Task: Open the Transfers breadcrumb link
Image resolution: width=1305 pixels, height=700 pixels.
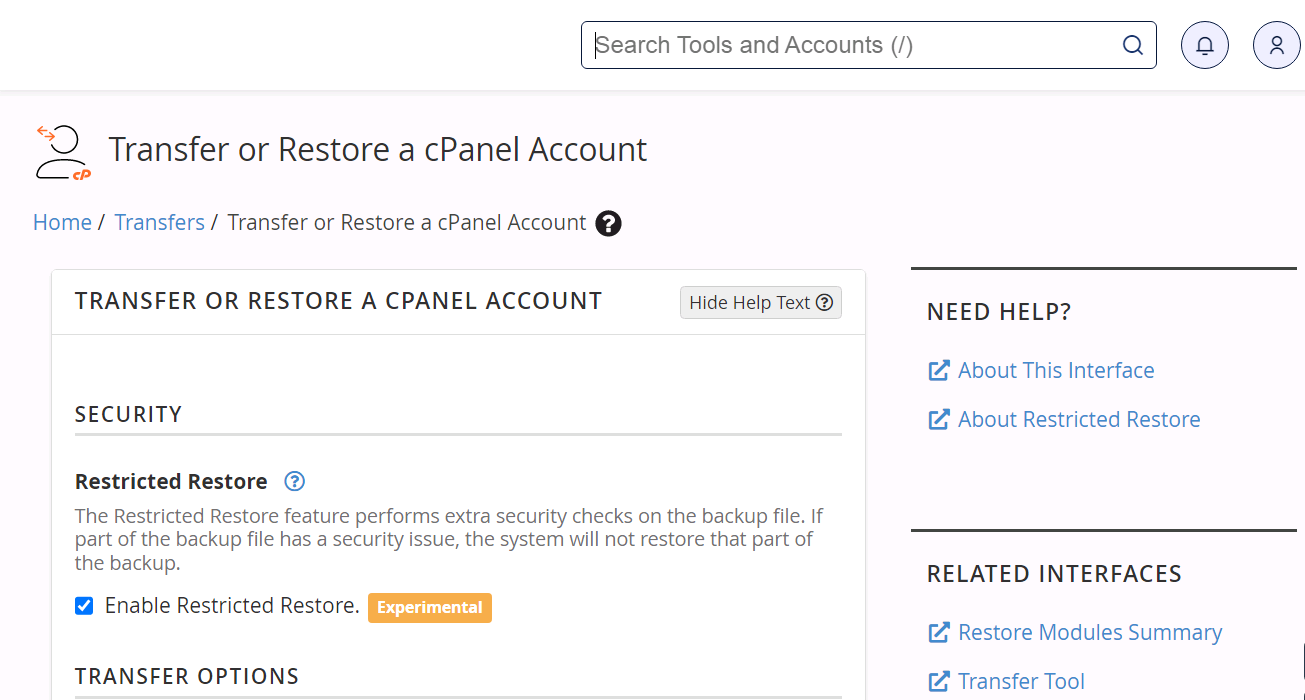Action: [159, 222]
